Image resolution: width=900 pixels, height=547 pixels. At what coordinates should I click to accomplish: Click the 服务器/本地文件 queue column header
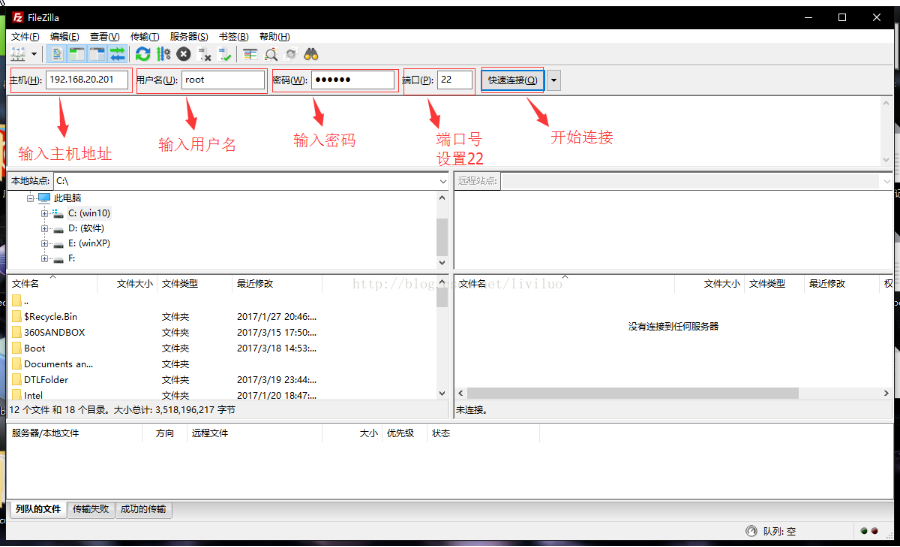pyautogui.click(x=75, y=433)
